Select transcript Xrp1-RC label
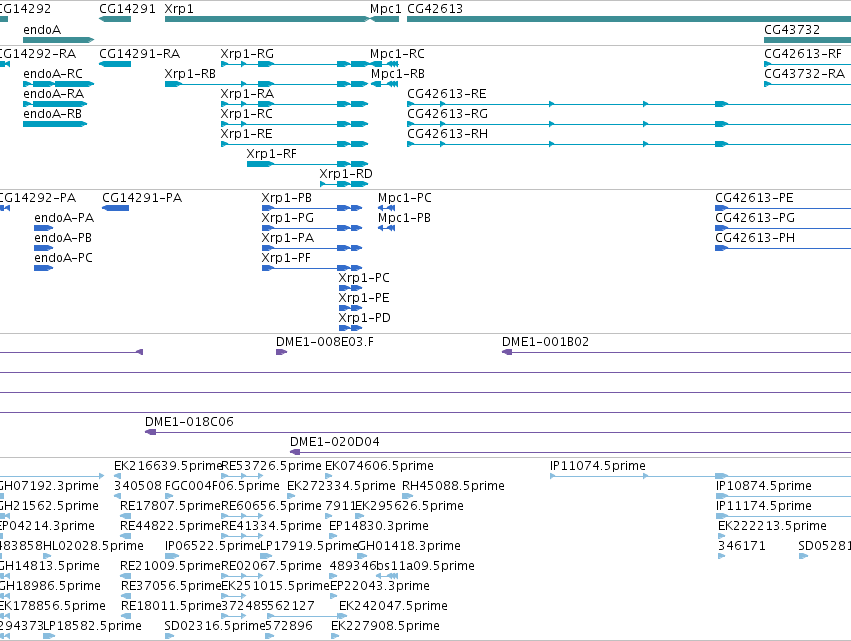 pos(246,114)
